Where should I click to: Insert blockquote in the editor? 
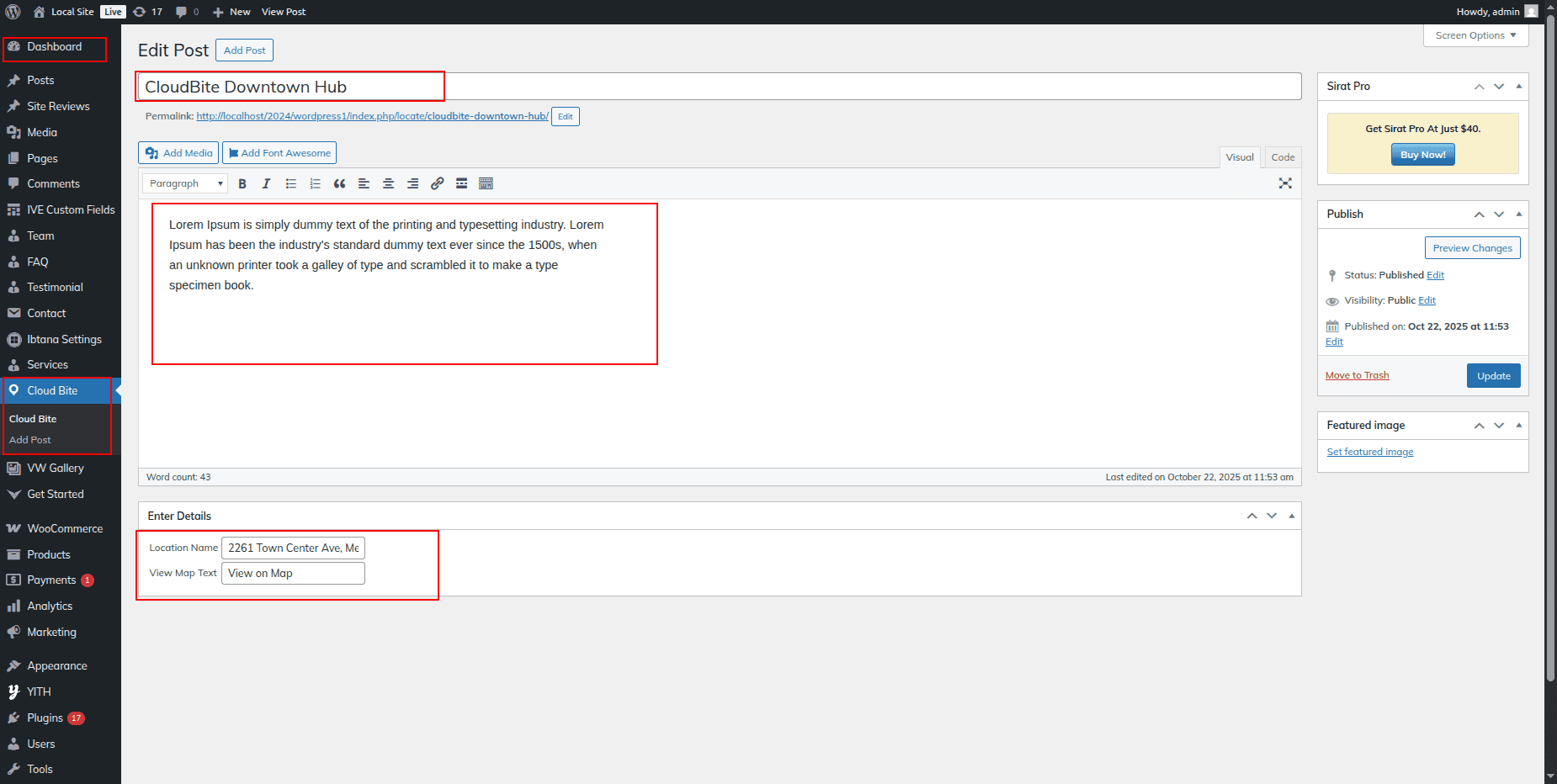pos(339,183)
